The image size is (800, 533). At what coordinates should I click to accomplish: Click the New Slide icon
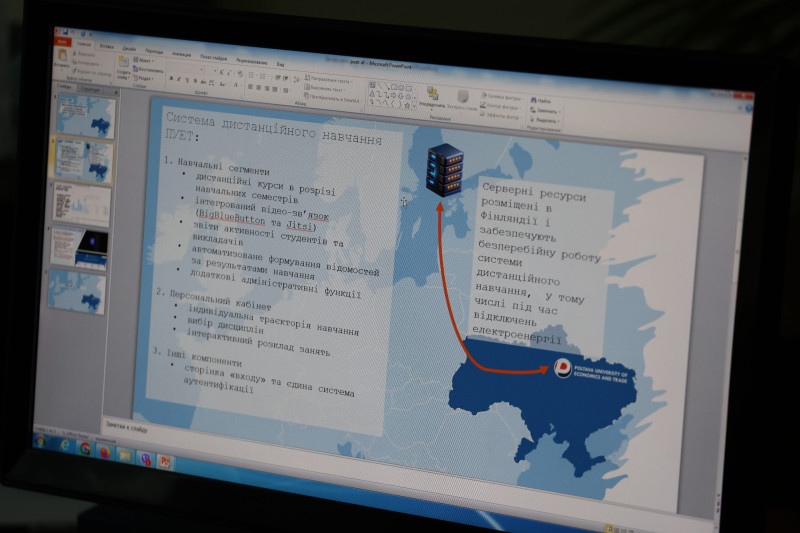(x=124, y=66)
